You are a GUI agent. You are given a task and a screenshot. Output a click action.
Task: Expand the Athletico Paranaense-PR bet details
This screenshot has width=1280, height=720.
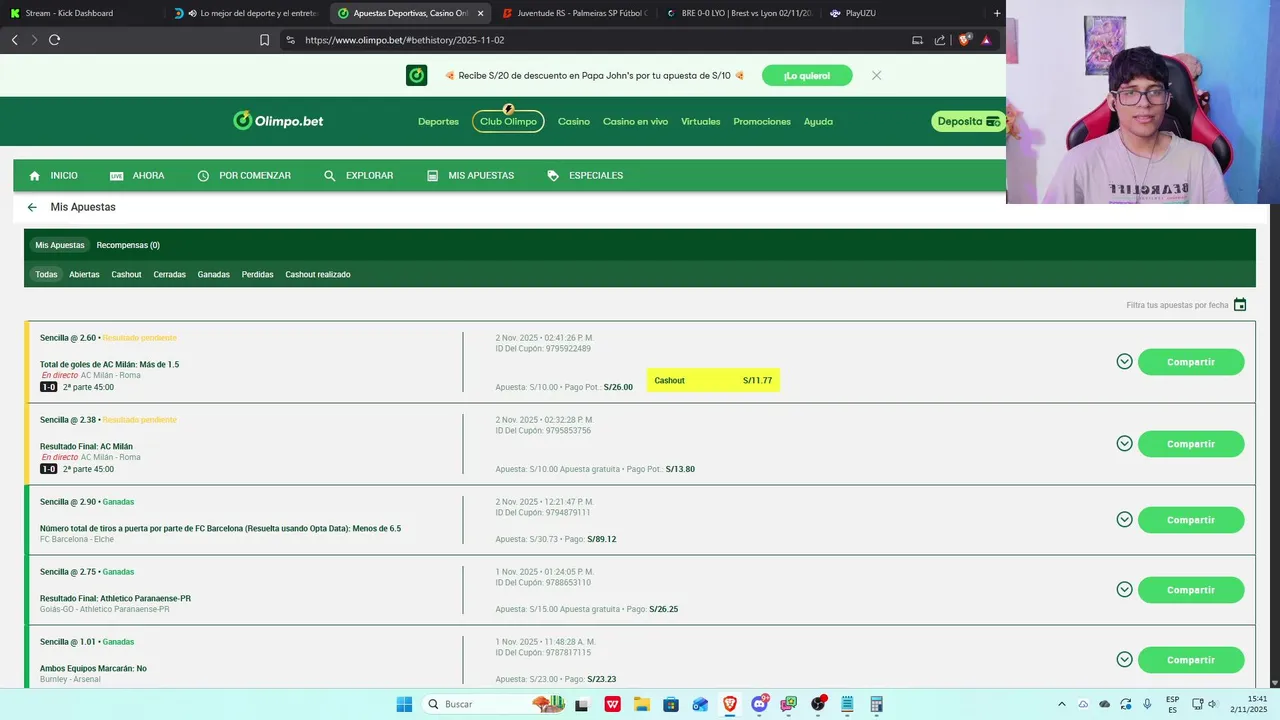coord(1124,590)
